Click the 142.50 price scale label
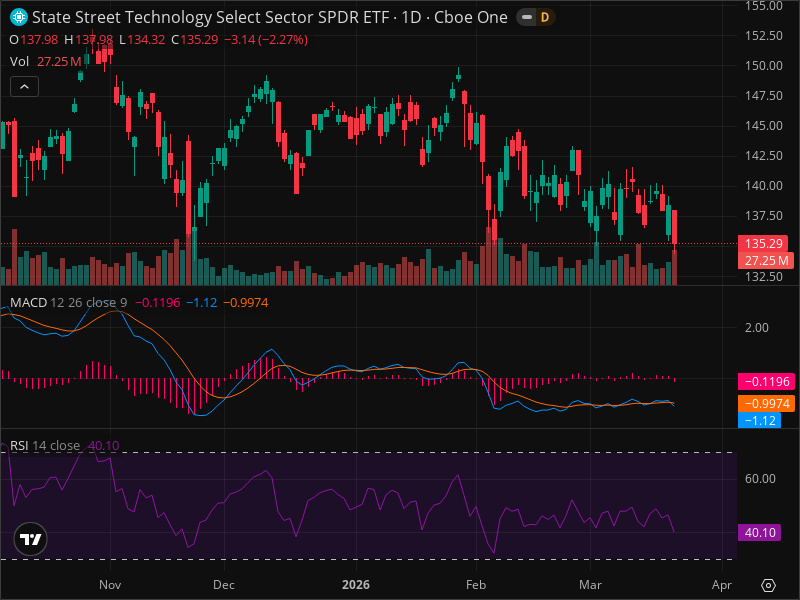This screenshot has height=600, width=800. click(764, 156)
